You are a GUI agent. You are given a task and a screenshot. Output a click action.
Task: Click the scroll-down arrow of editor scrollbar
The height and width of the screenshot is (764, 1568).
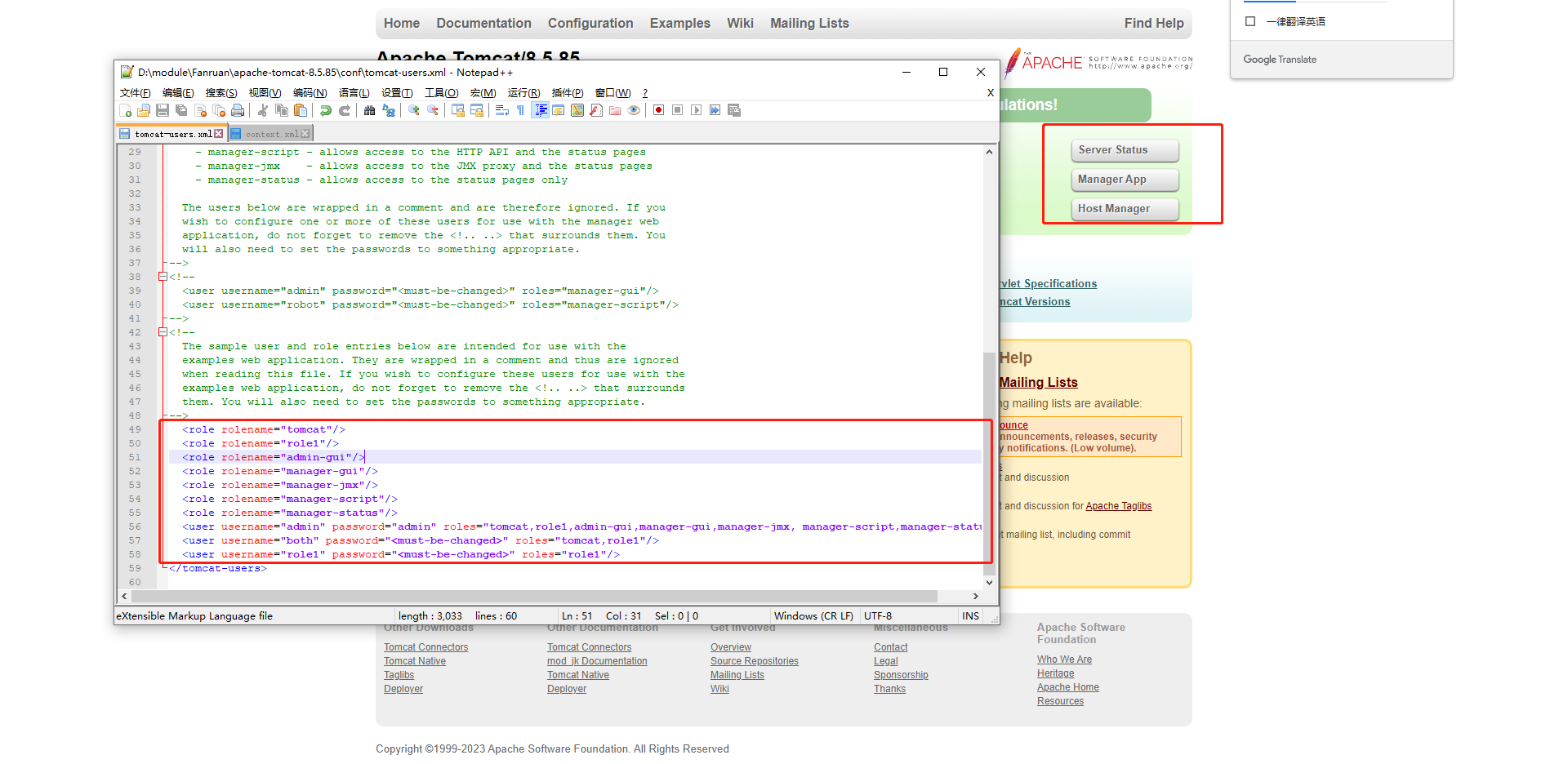[989, 583]
